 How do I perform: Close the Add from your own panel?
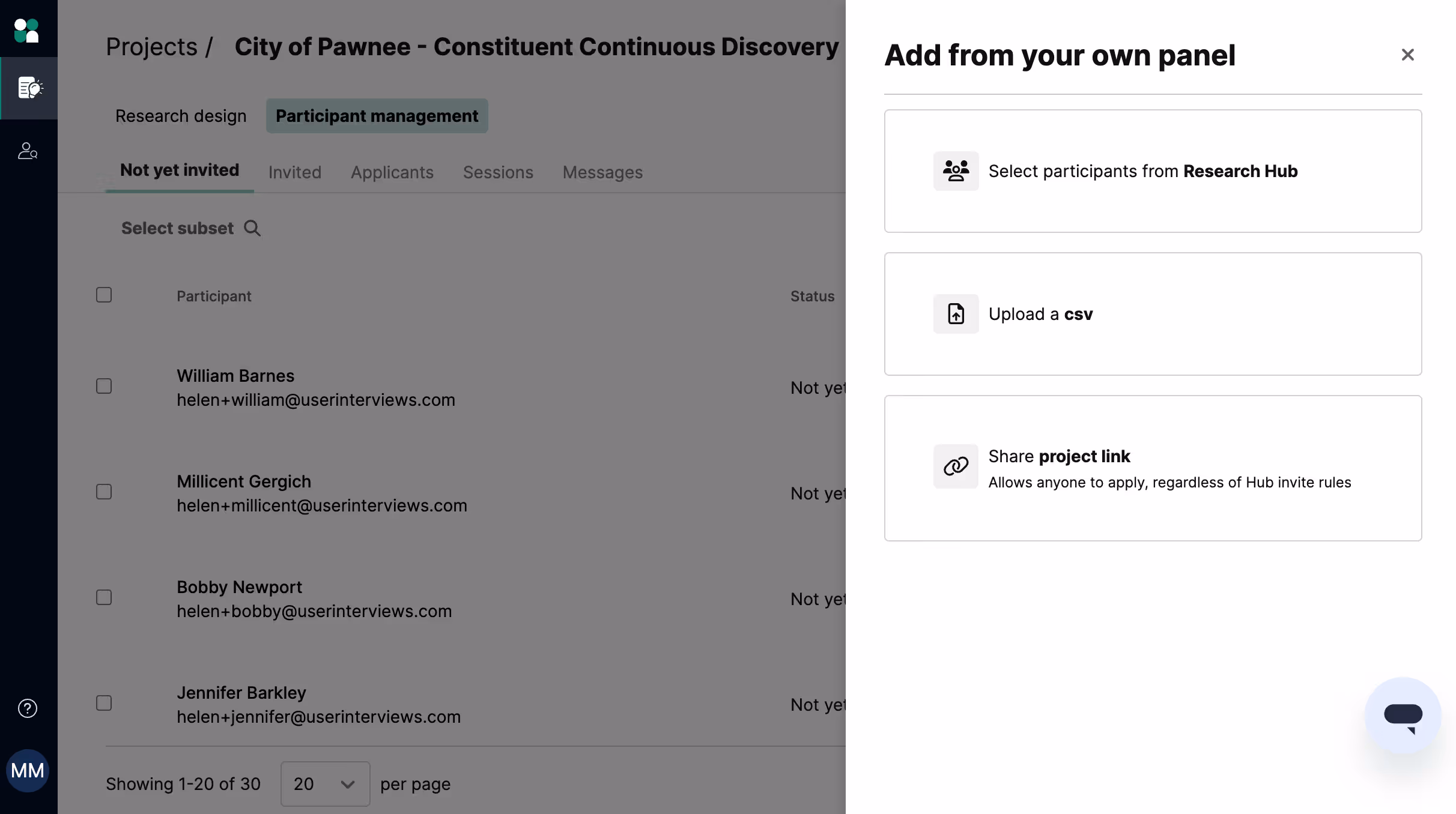[1407, 55]
